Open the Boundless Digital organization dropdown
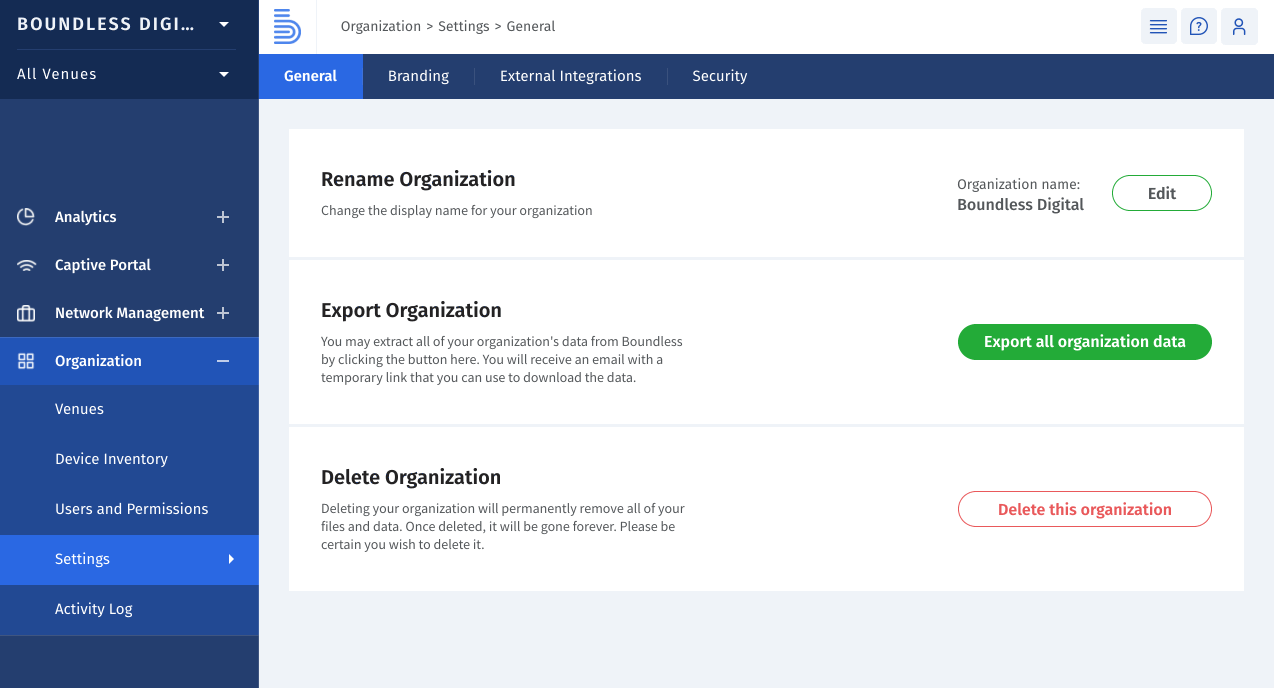The image size is (1274, 688). tap(223, 24)
